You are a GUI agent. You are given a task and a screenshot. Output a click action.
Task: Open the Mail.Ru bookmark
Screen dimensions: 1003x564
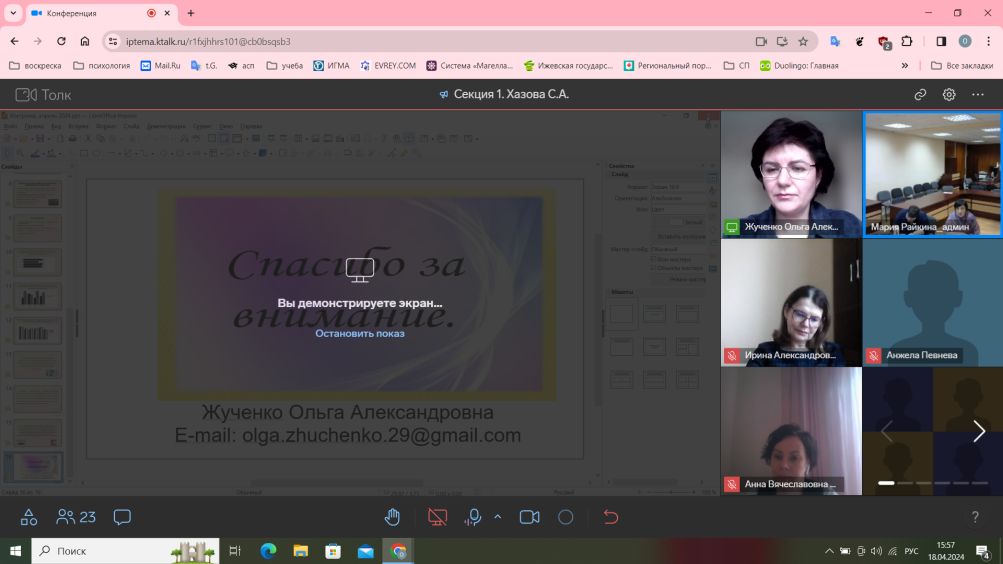click(161, 65)
